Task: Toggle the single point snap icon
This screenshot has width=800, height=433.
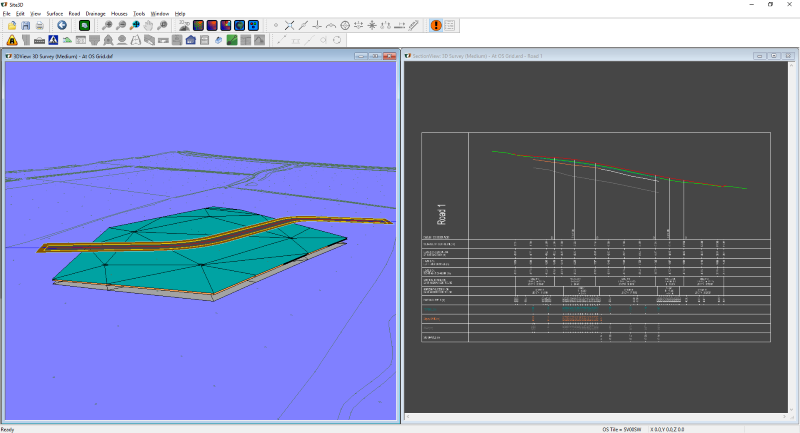Action: (275, 25)
